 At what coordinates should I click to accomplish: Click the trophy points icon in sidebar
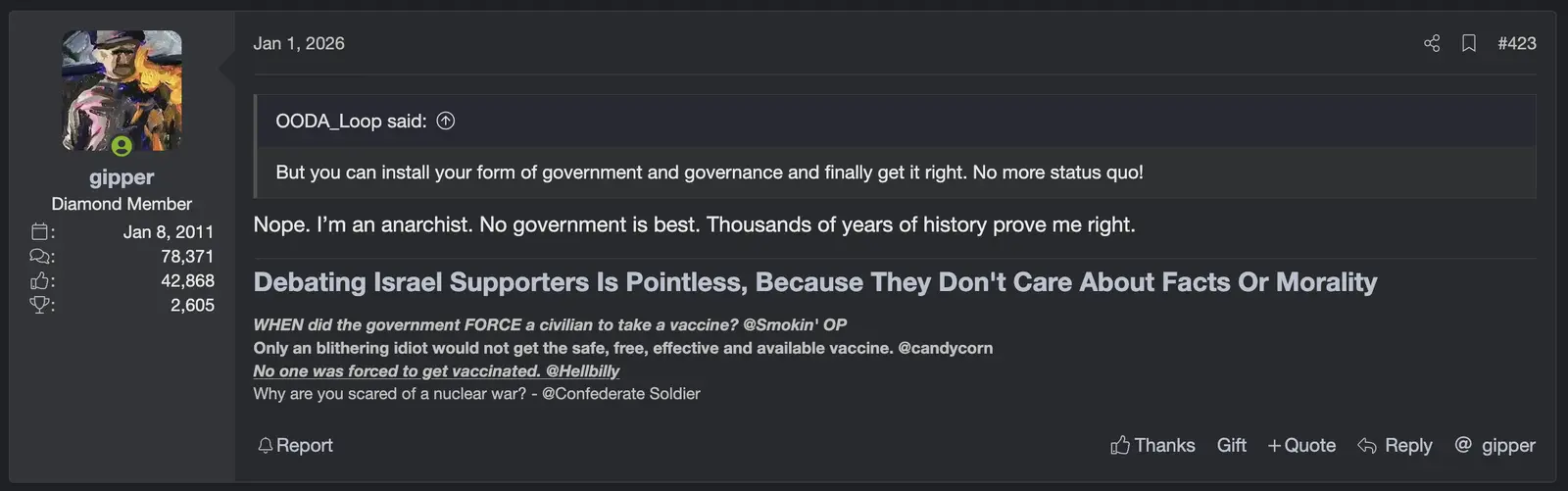40,305
